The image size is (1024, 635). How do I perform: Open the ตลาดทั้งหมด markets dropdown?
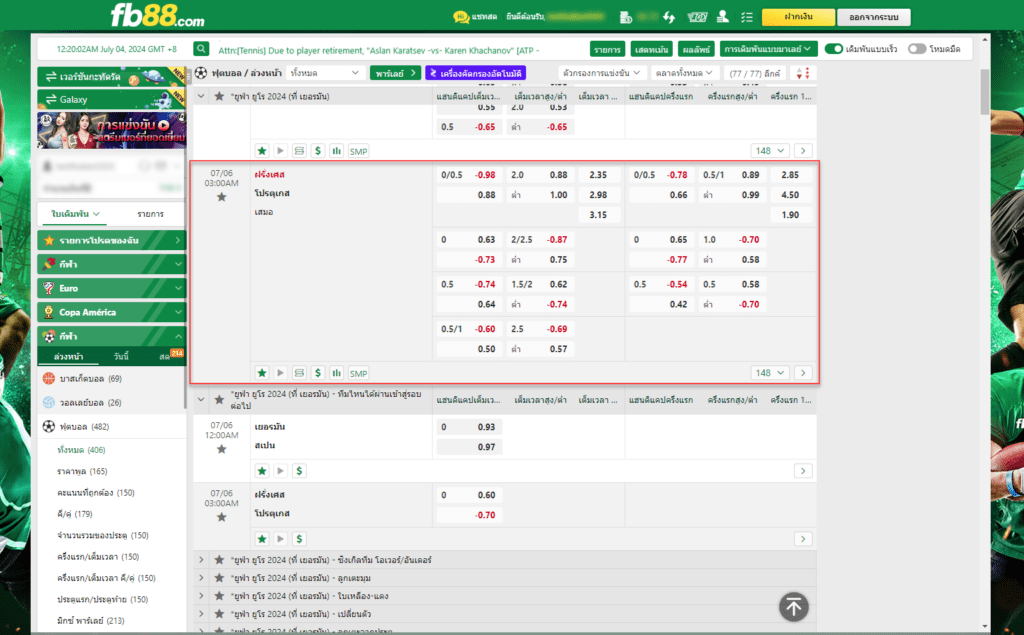[x=684, y=73]
